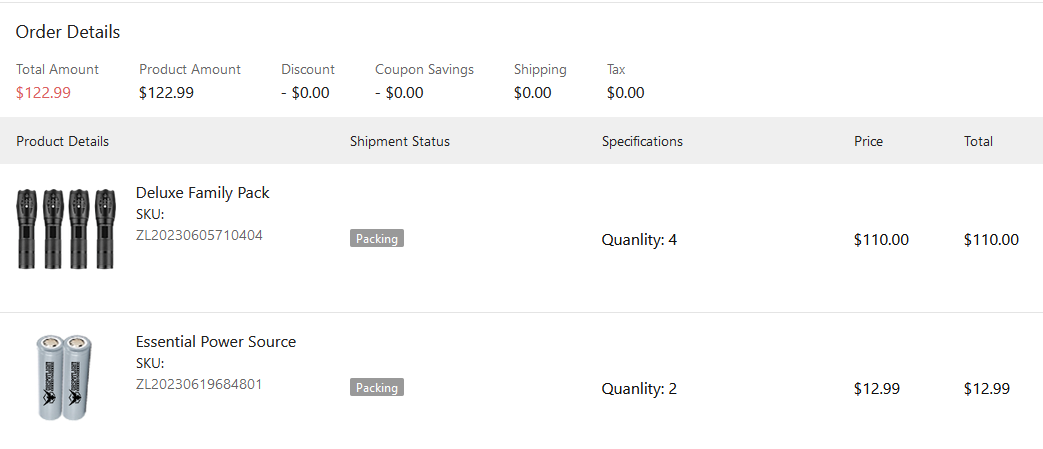The width and height of the screenshot is (1043, 449).
Task: Select SKU number ZL20230619684801
Action: pyautogui.click(x=199, y=384)
